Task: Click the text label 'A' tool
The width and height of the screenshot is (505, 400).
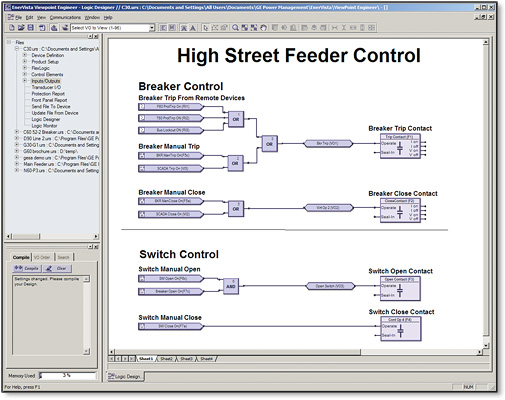Action: (193, 28)
